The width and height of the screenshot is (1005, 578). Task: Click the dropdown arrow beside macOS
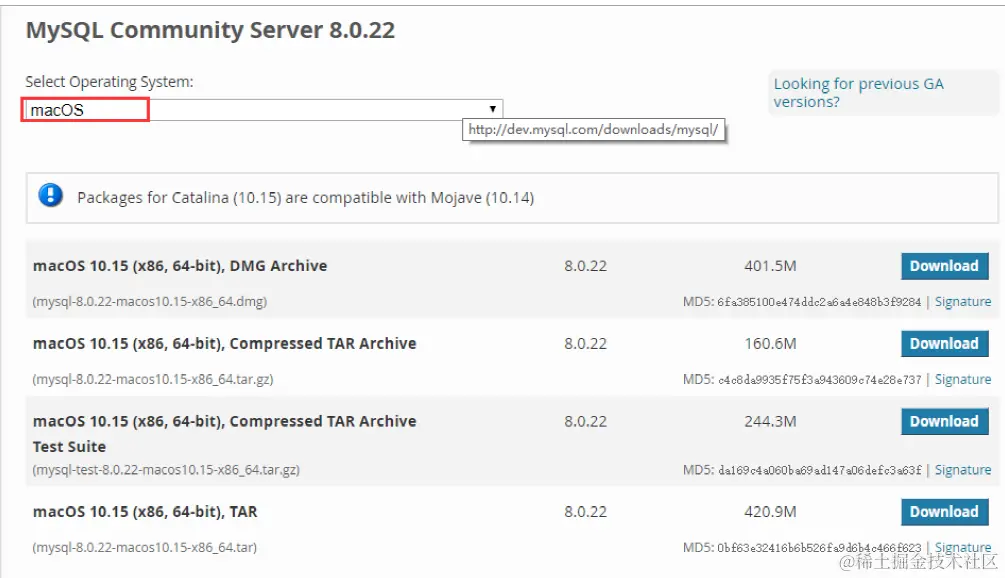pyautogui.click(x=492, y=110)
